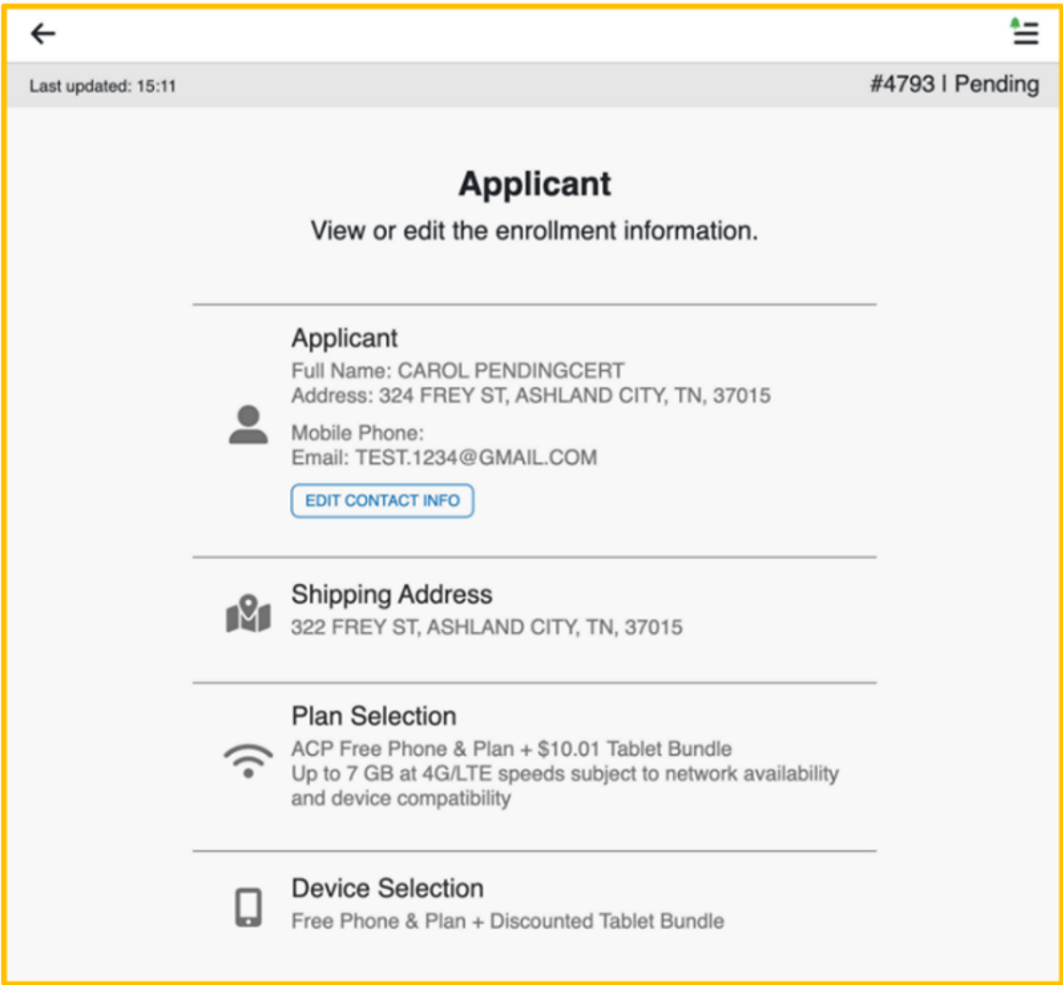Image resolution: width=1063 pixels, height=985 pixels.
Task: Click 'Free Phone & Plan + Discounted Tablet Bundle'
Action: (x=507, y=921)
